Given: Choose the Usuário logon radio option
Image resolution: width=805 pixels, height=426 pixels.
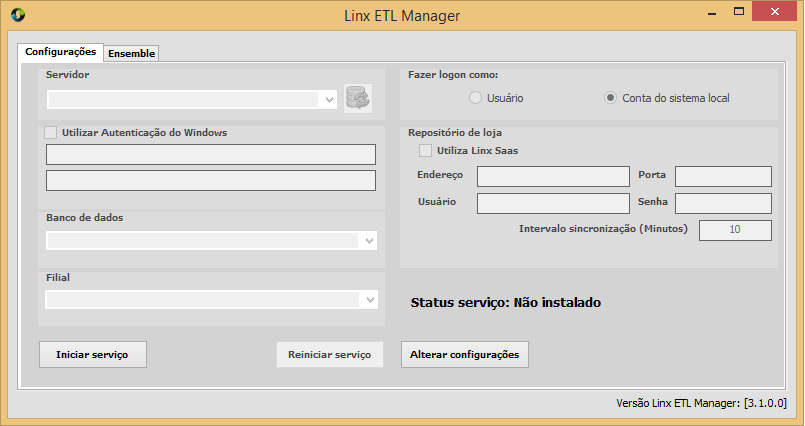Looking at the screenshot, I should pyautogui.click(x=475, y=98).
